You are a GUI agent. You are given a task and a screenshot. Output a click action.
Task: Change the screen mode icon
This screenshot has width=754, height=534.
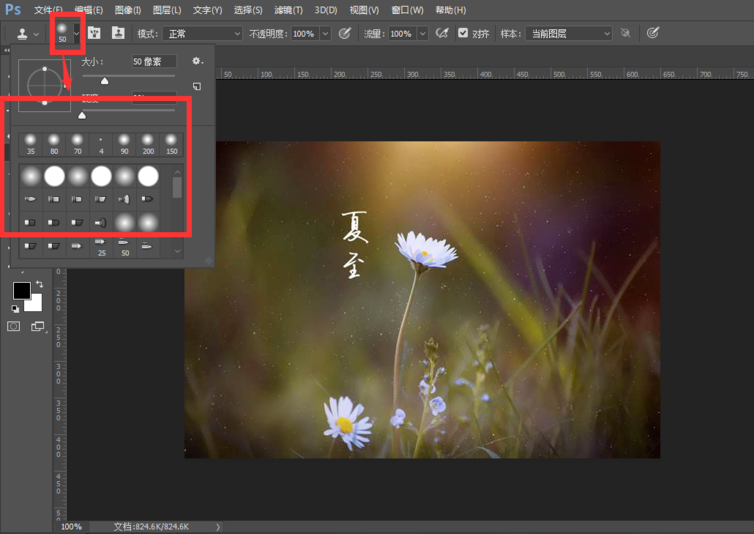point(38,326)
